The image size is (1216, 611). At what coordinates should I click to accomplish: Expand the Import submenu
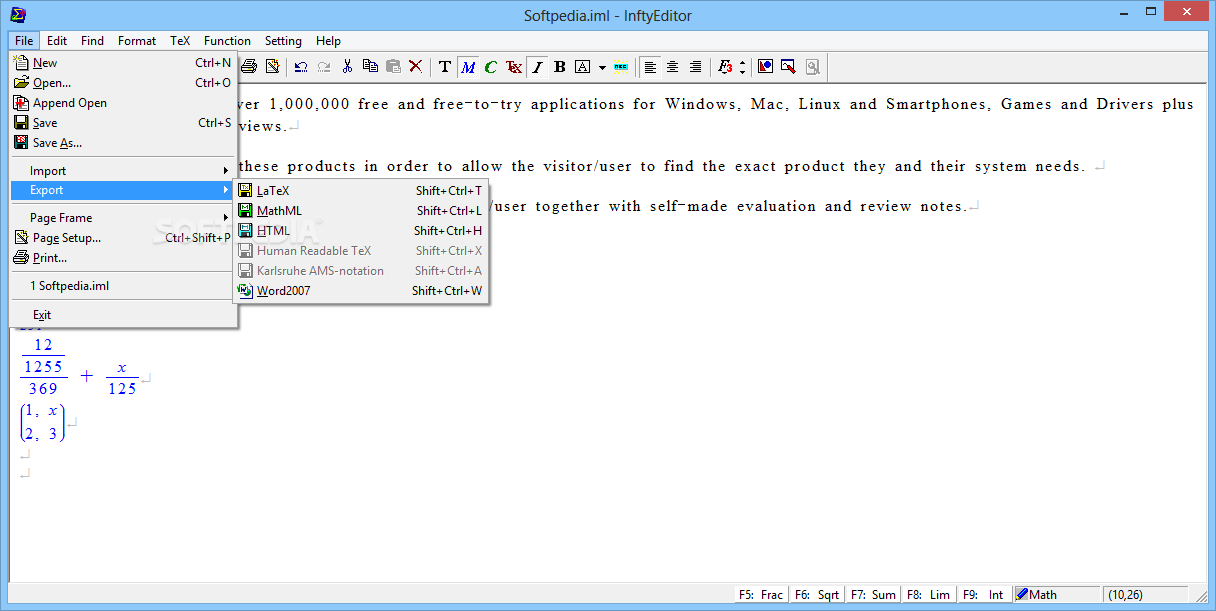tap(123, 171)
